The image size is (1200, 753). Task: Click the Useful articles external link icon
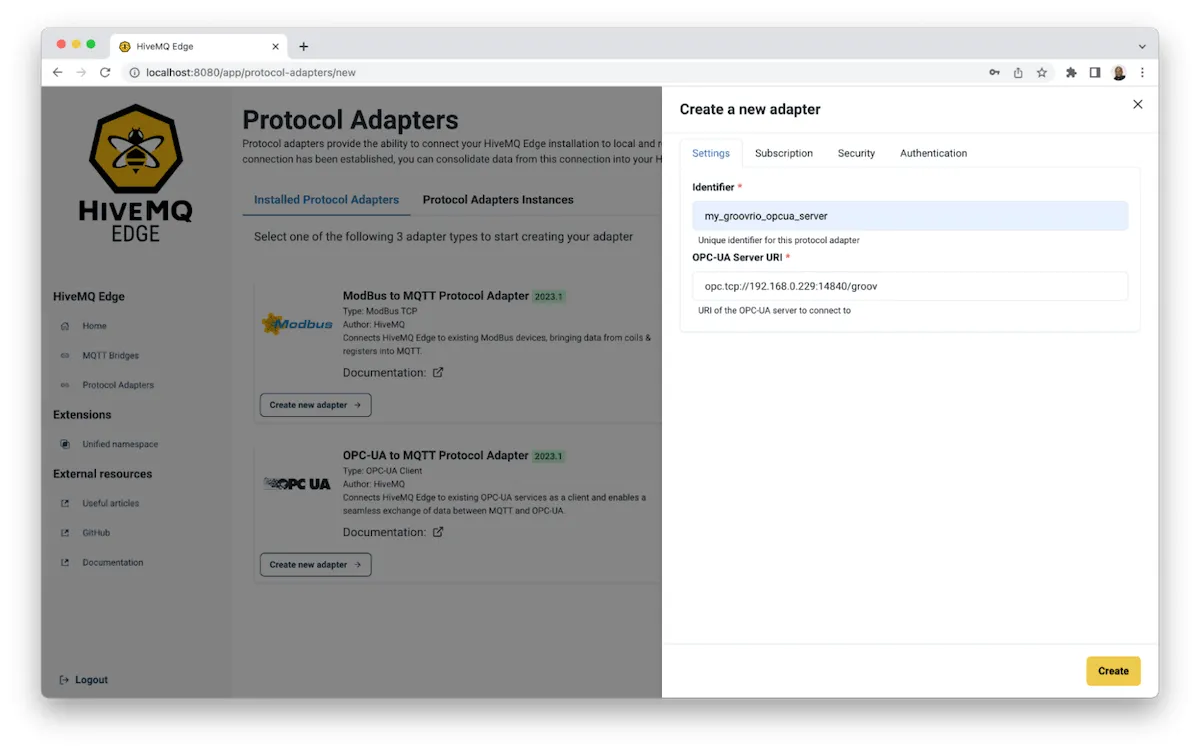click(x=65, y=503)
